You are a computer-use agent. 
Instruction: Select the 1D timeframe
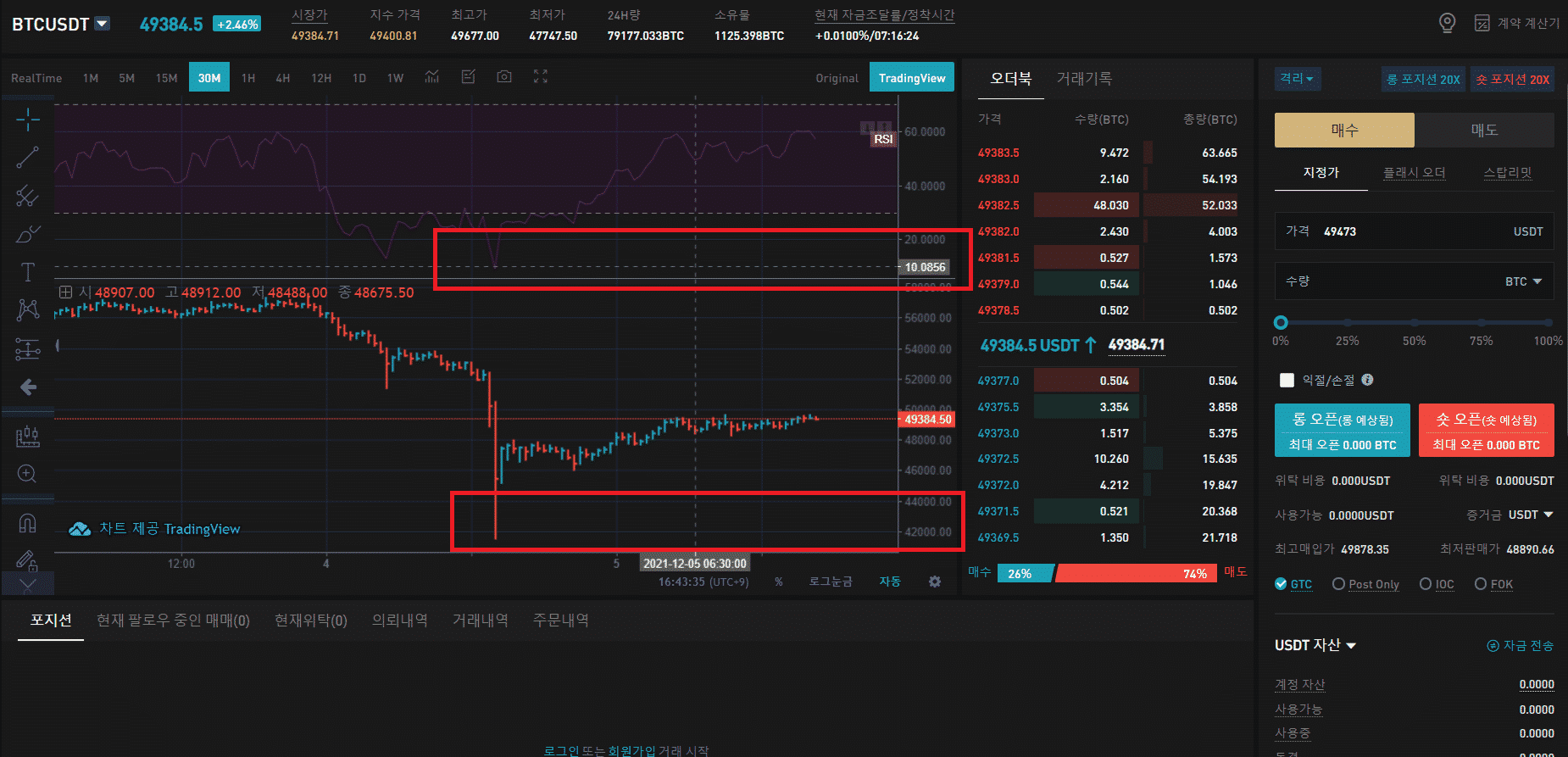(x=359, y=78)
